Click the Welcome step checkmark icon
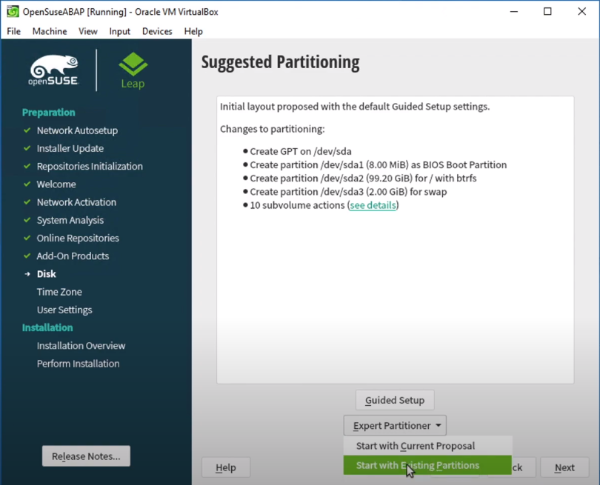 click(27, 184)
